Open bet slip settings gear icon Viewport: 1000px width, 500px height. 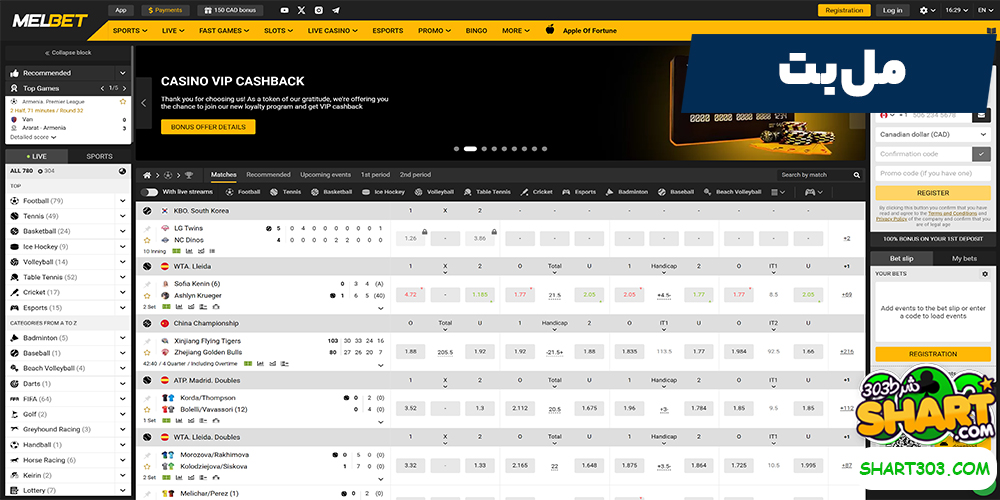pyautogui.click(x=985, y=274)
